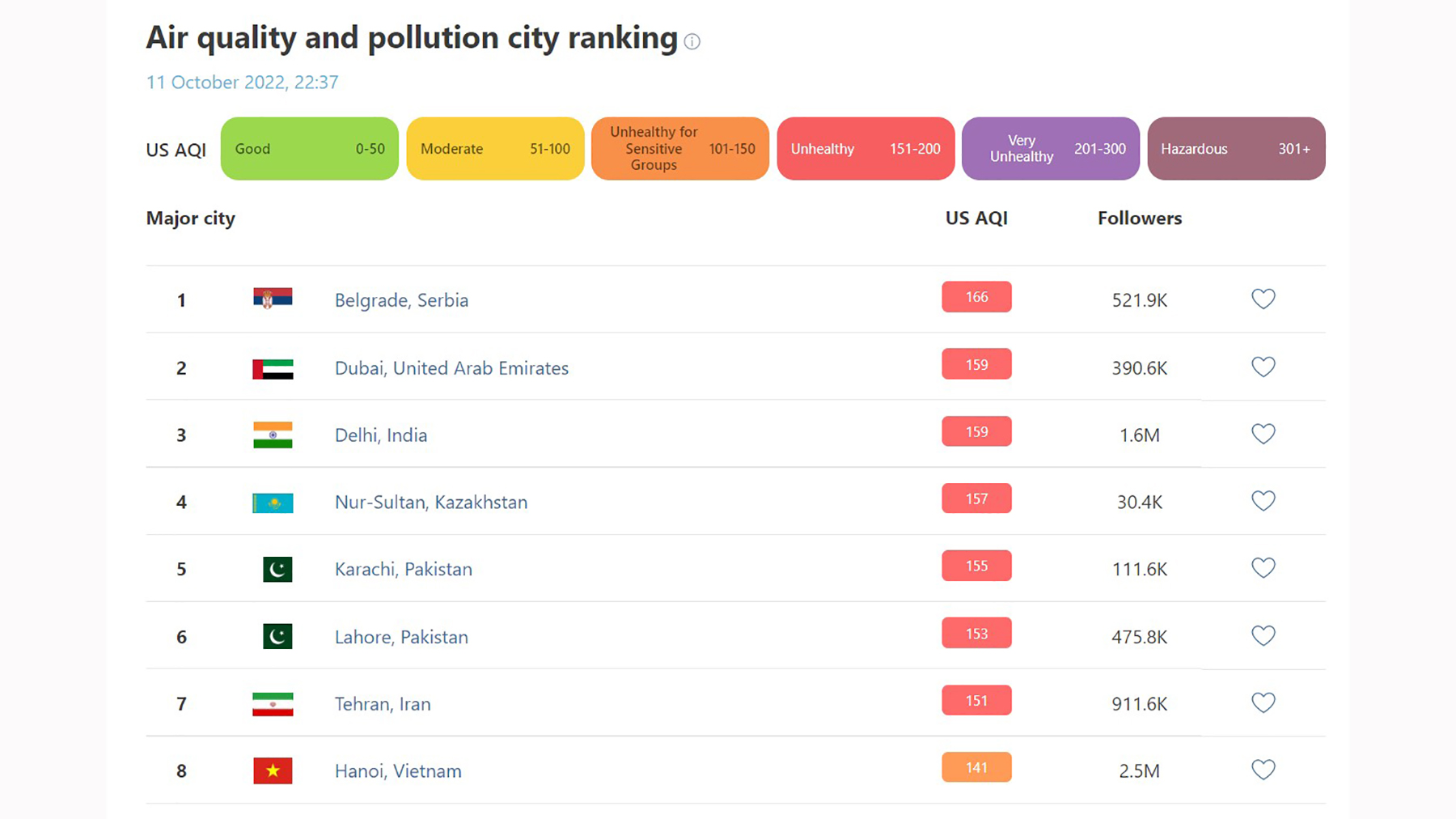Select the purple Very Unhealthy legend swatch
The height and width of the screenshot is (819, 1456).
pos(1050,149)
